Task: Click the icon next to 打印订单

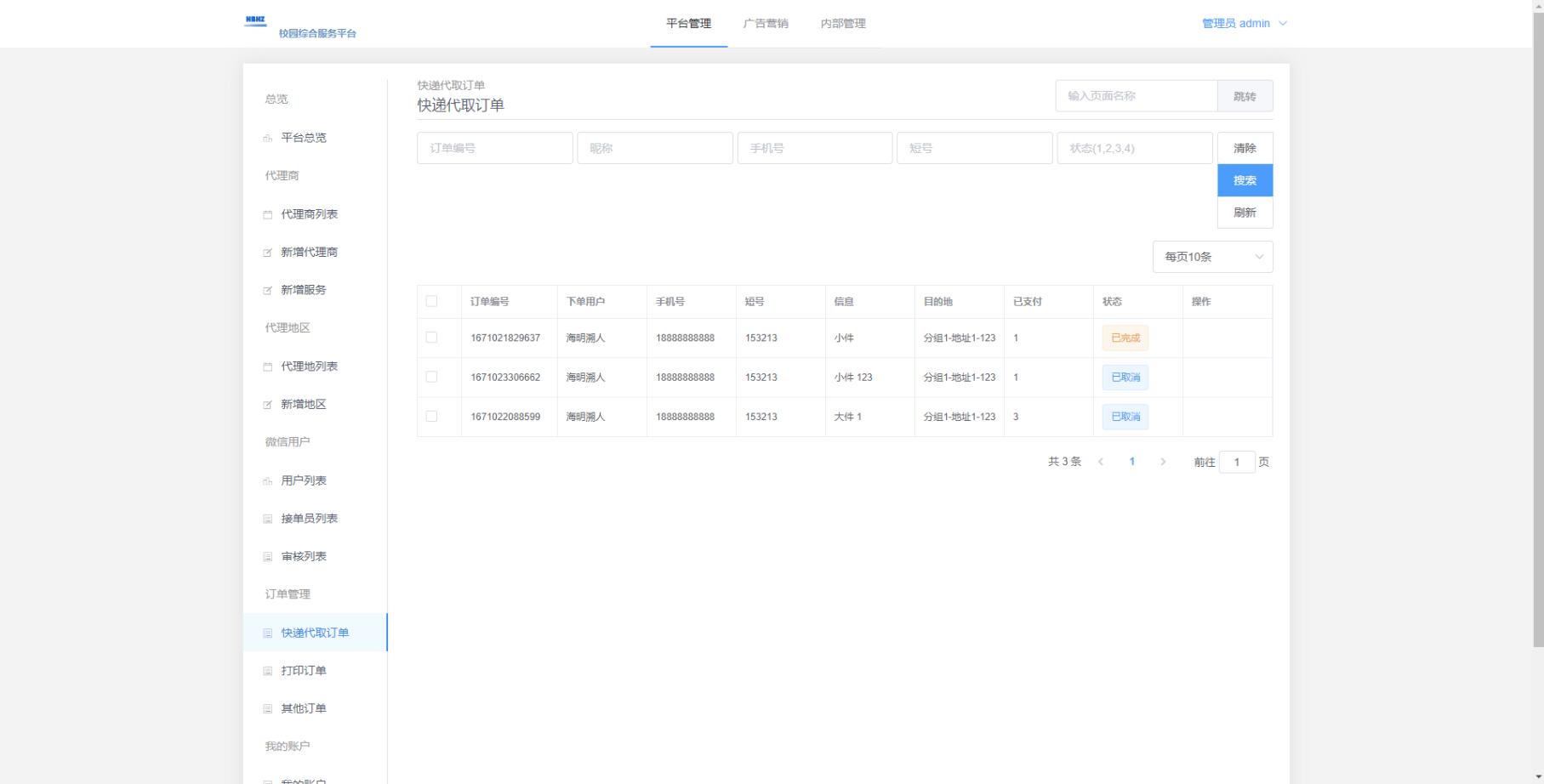Action: (x=268, y=671)
